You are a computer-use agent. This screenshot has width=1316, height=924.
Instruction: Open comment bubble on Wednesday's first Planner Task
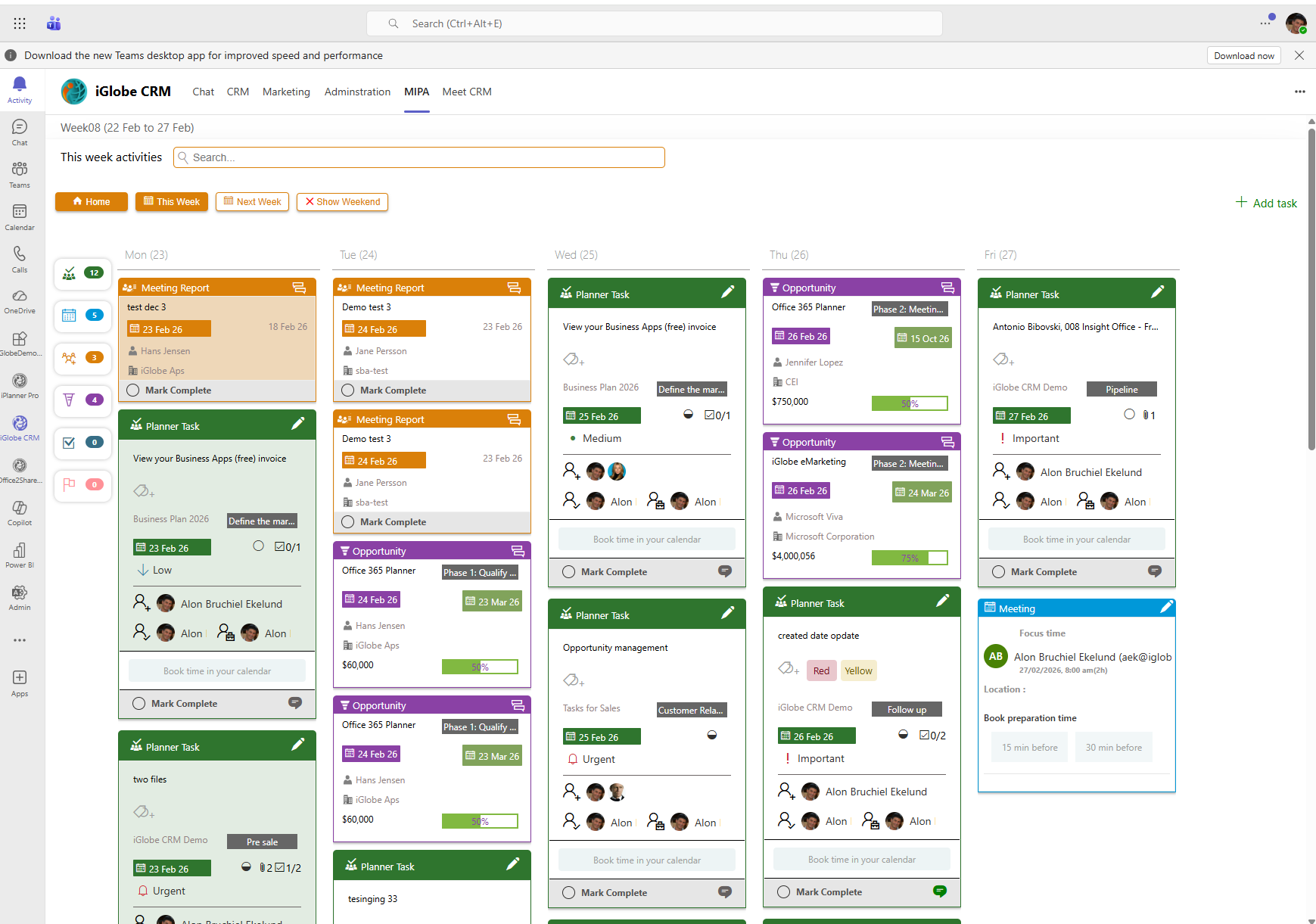pyautogui.click(x=724, y=571)
